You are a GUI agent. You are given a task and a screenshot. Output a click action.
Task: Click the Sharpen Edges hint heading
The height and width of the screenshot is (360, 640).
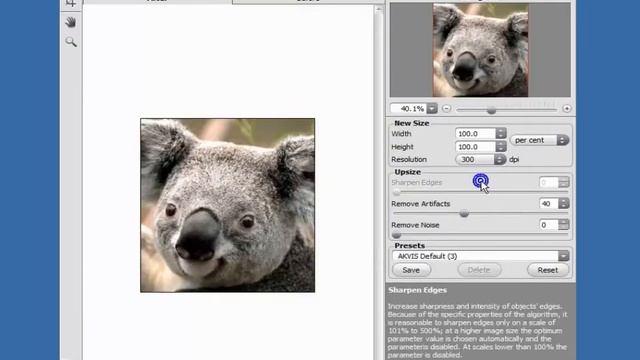coord(417,290)
